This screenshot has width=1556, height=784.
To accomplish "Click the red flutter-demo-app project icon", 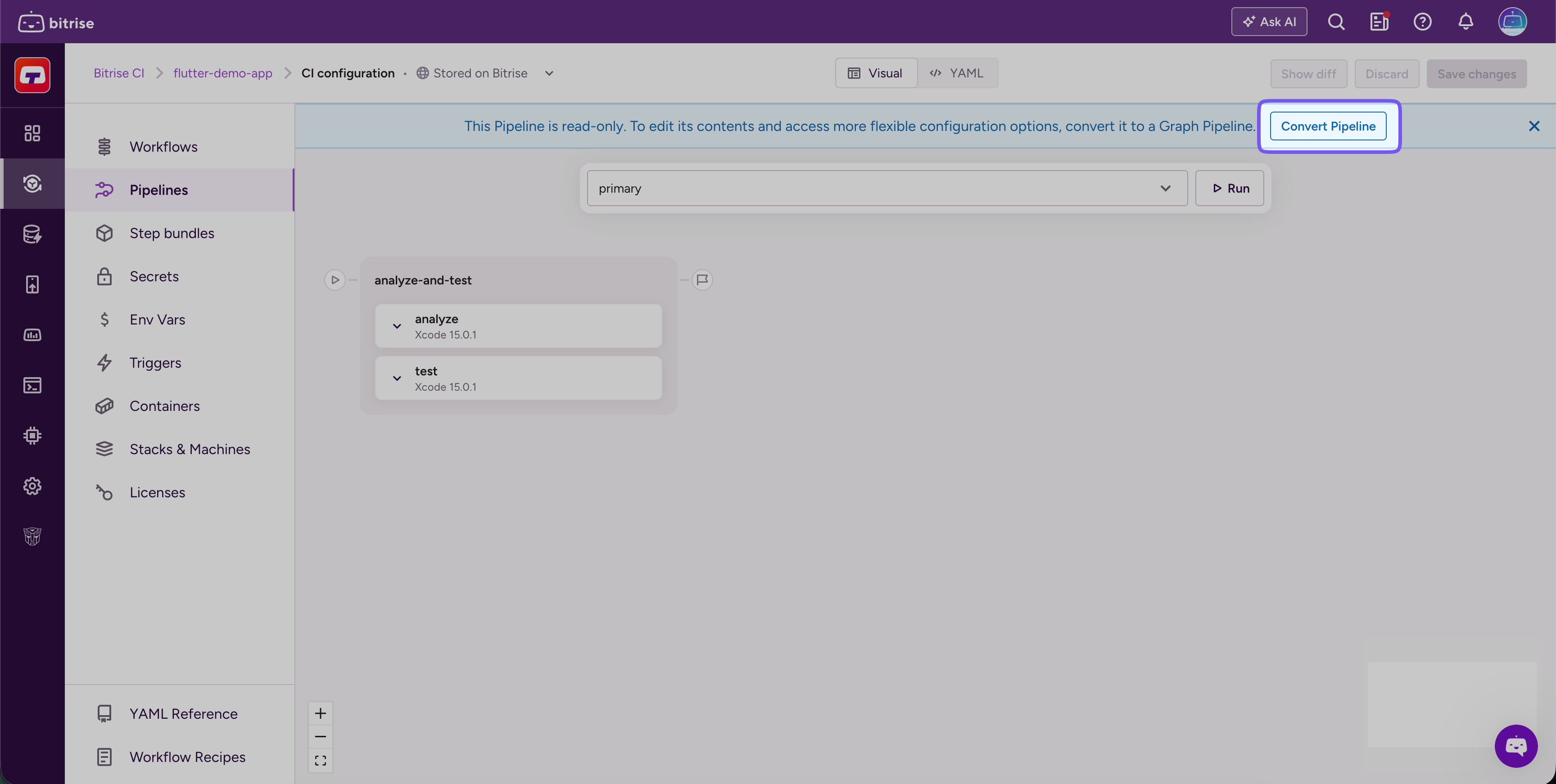I will coord(32,76).
